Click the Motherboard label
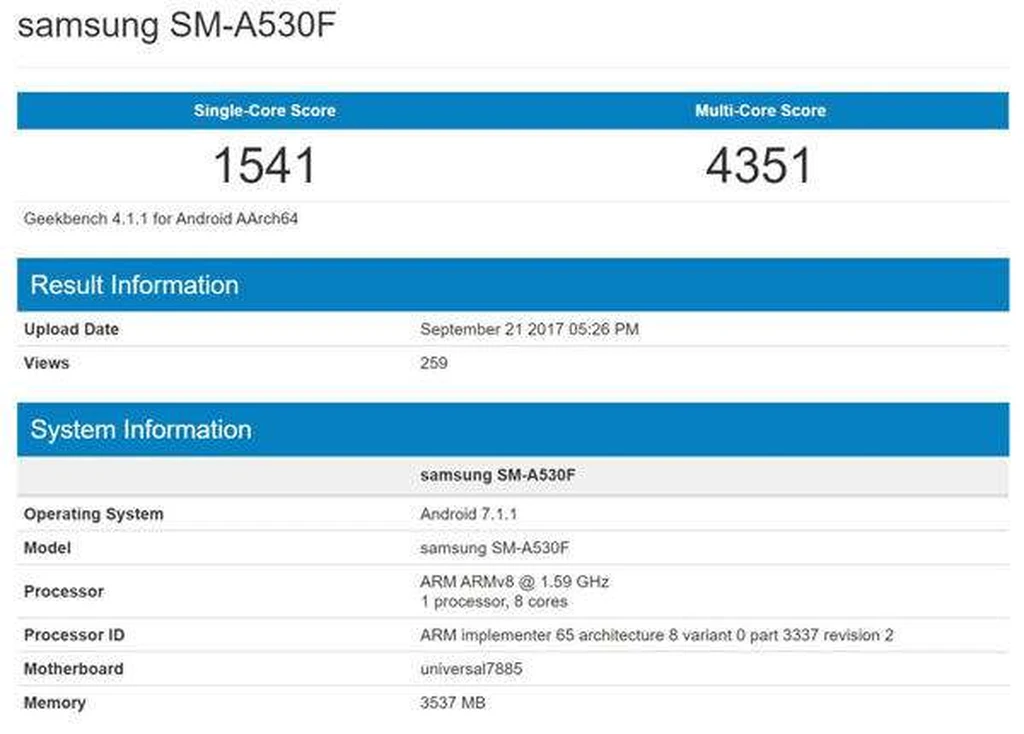Screen dimensions: 1024x734 point(73,669)
